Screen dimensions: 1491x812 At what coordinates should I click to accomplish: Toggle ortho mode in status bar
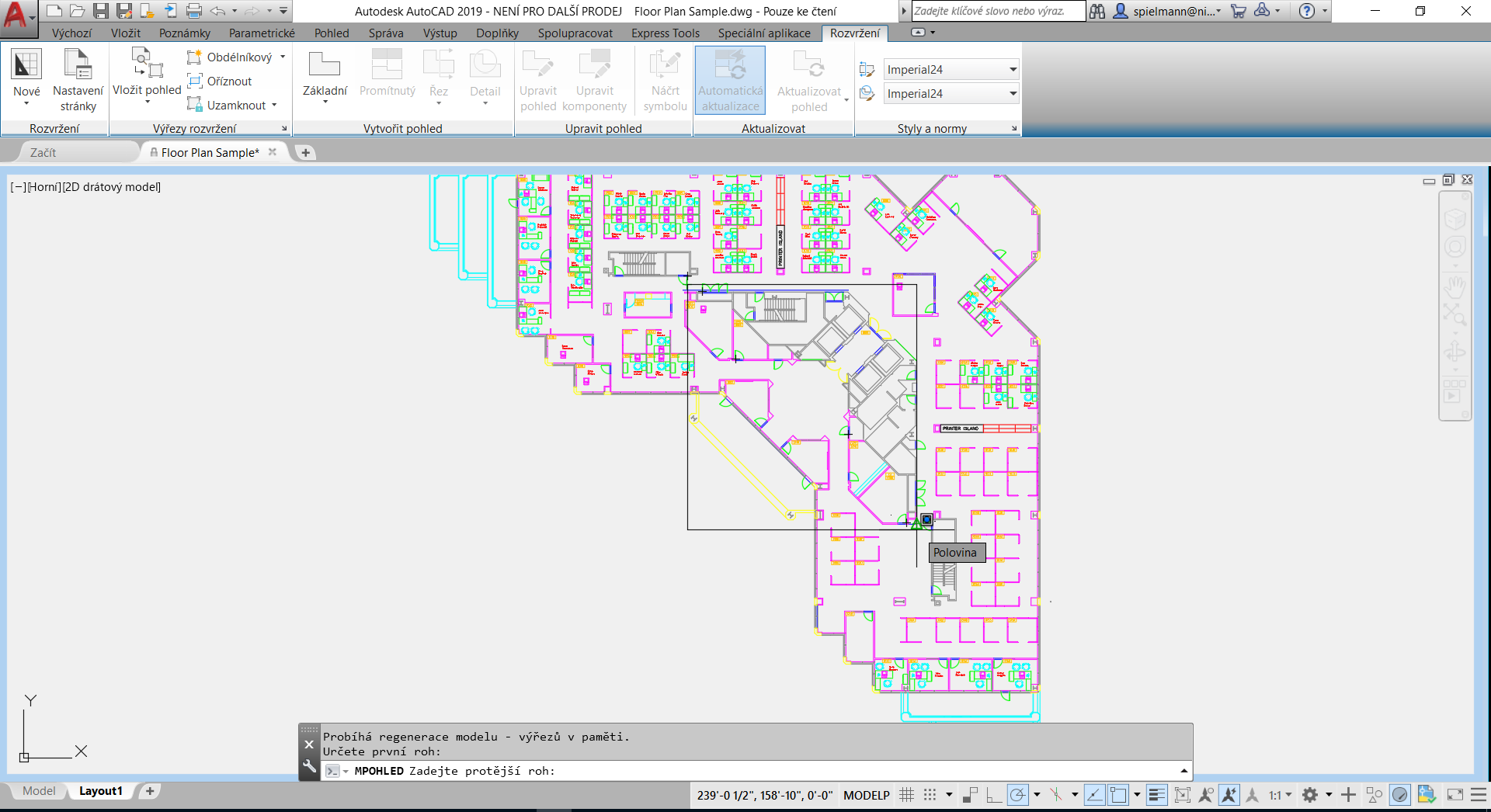(994, 795)
